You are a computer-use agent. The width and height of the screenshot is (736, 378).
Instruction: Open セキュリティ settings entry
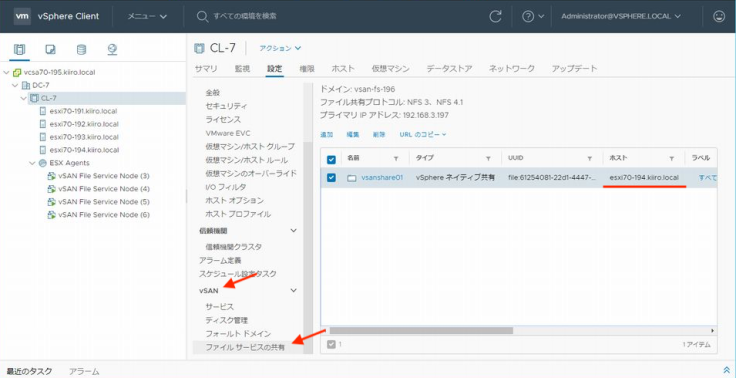point(226,106)
